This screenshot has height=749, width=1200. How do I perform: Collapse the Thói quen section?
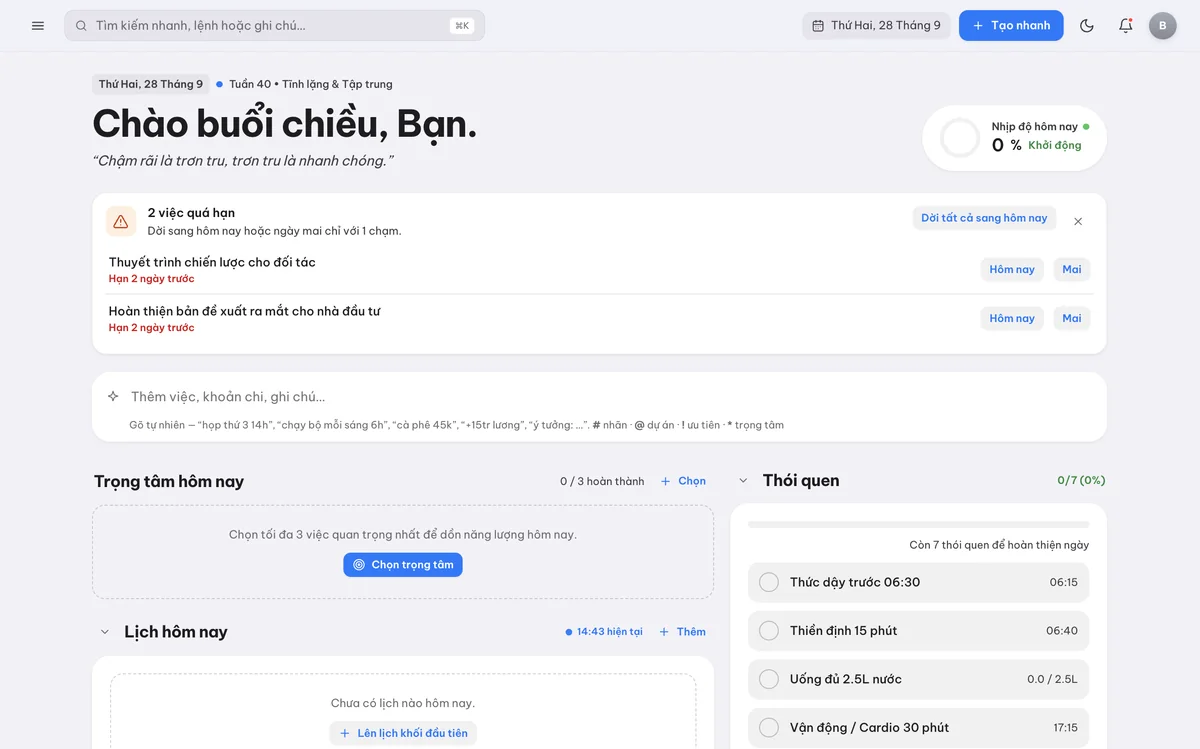tap(743, 481)
